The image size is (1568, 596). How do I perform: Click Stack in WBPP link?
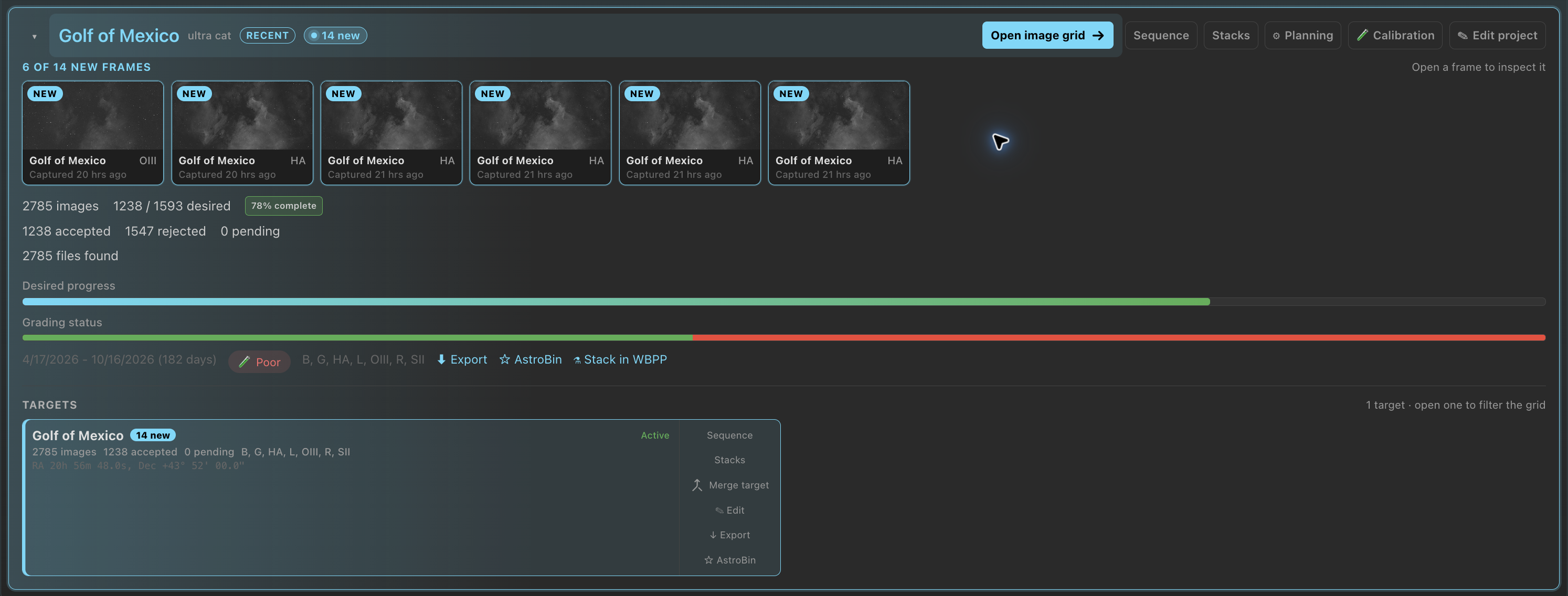click(620, 359)
